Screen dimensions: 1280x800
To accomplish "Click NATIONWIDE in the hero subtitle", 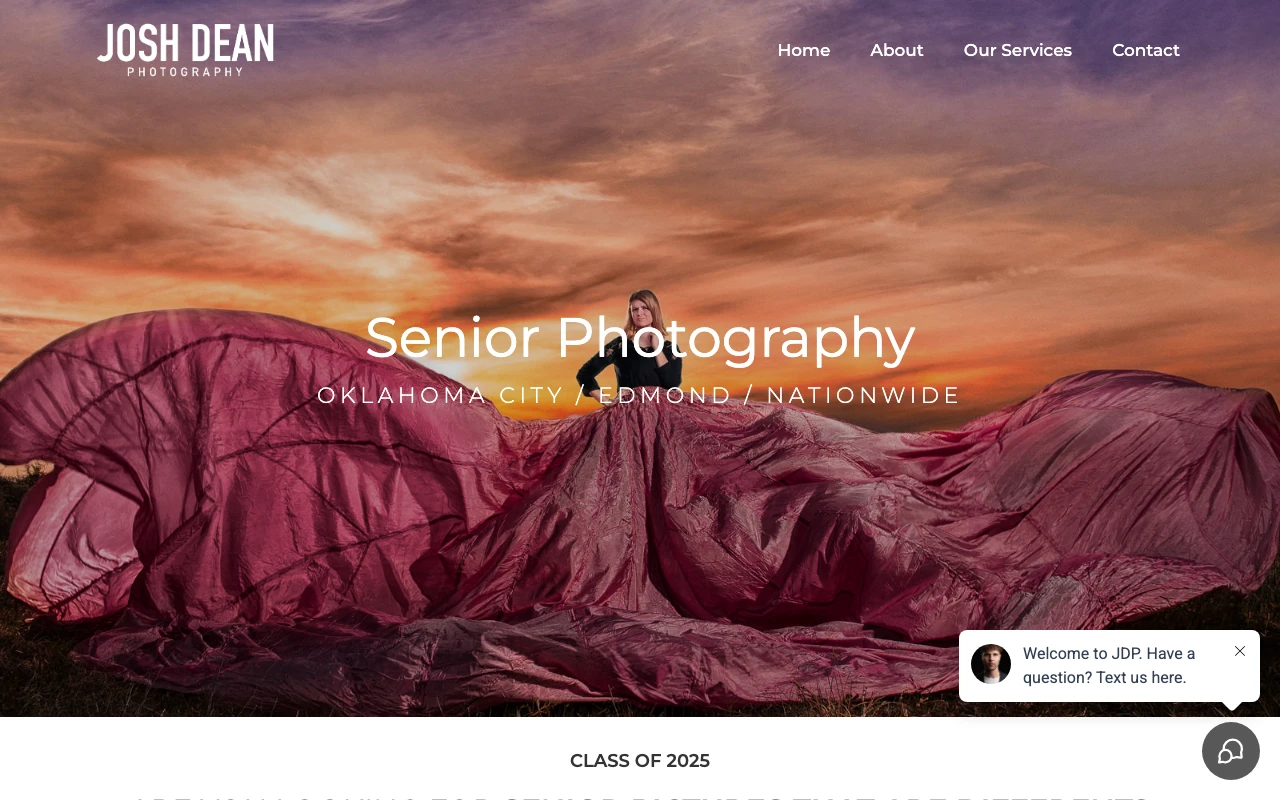I will (864, 395).
